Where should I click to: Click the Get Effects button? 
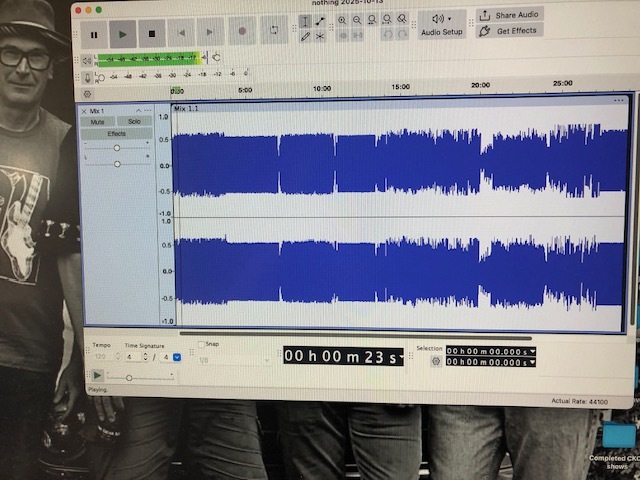tap(508, 31)
